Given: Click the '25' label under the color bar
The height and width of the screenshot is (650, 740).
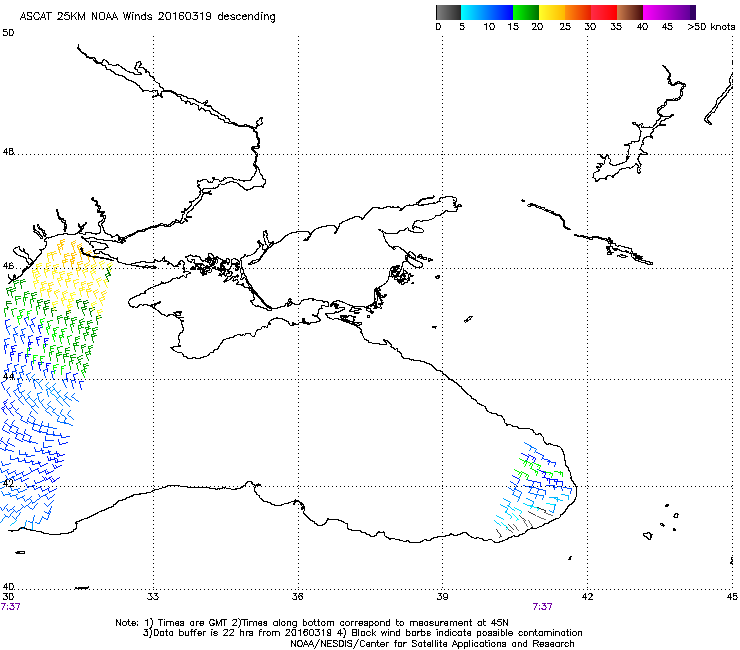Looking at the screenshot, I should click(565, 27).
